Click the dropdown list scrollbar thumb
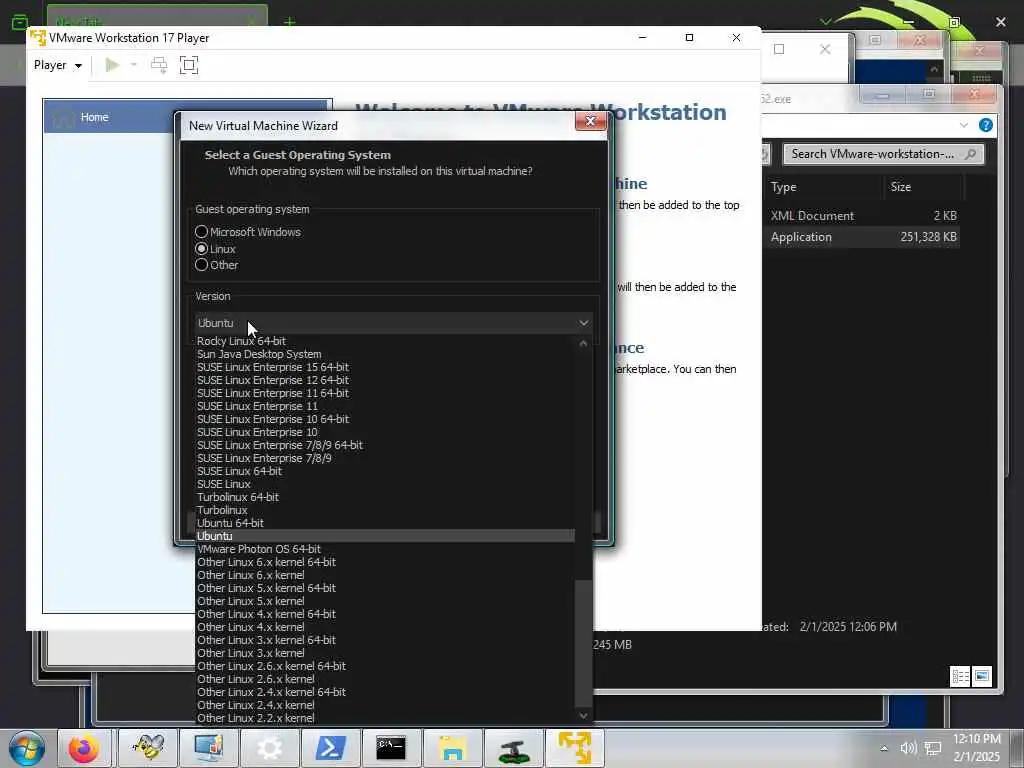The image size is (1024, 768). coord(583,643)
